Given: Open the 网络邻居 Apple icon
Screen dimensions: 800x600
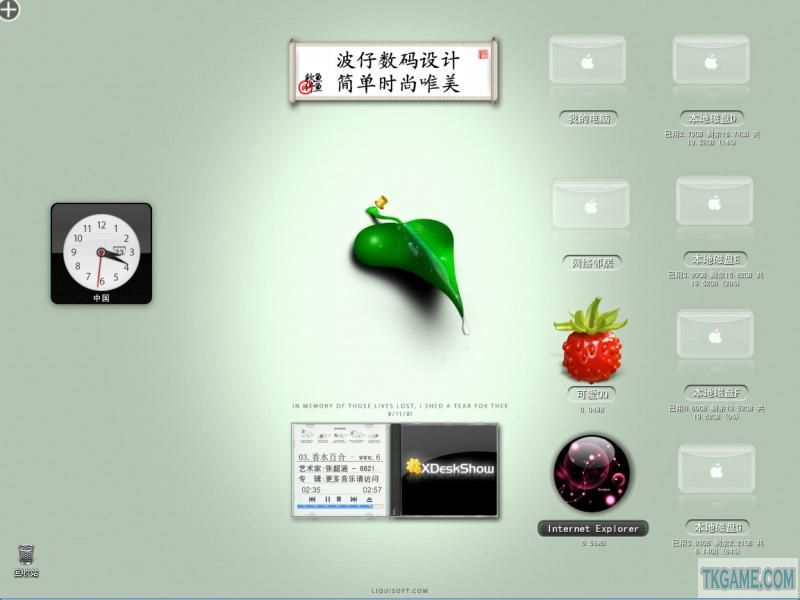Looking at the screenshot, I should [591, 204].
